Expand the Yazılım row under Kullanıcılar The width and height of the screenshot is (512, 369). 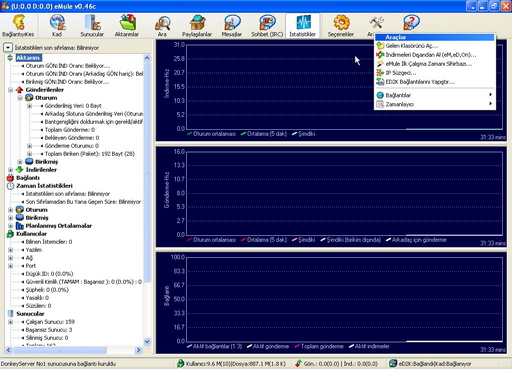[10, 250]
